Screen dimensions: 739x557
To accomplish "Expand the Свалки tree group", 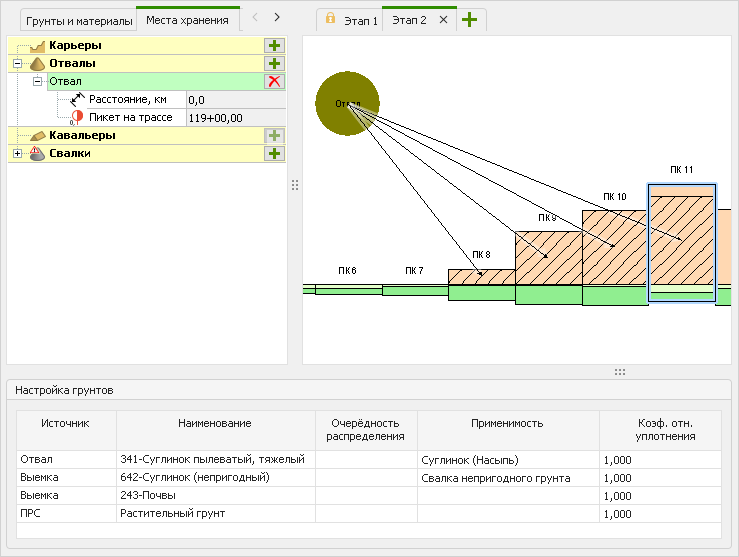I will pyautogui.click(x=18, y=153).
